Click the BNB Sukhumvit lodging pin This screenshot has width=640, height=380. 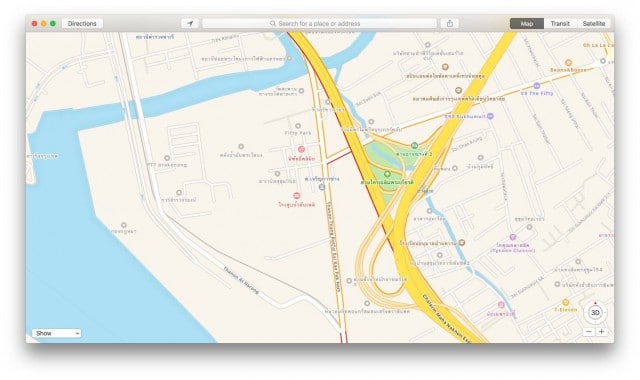tap(490, 116)
